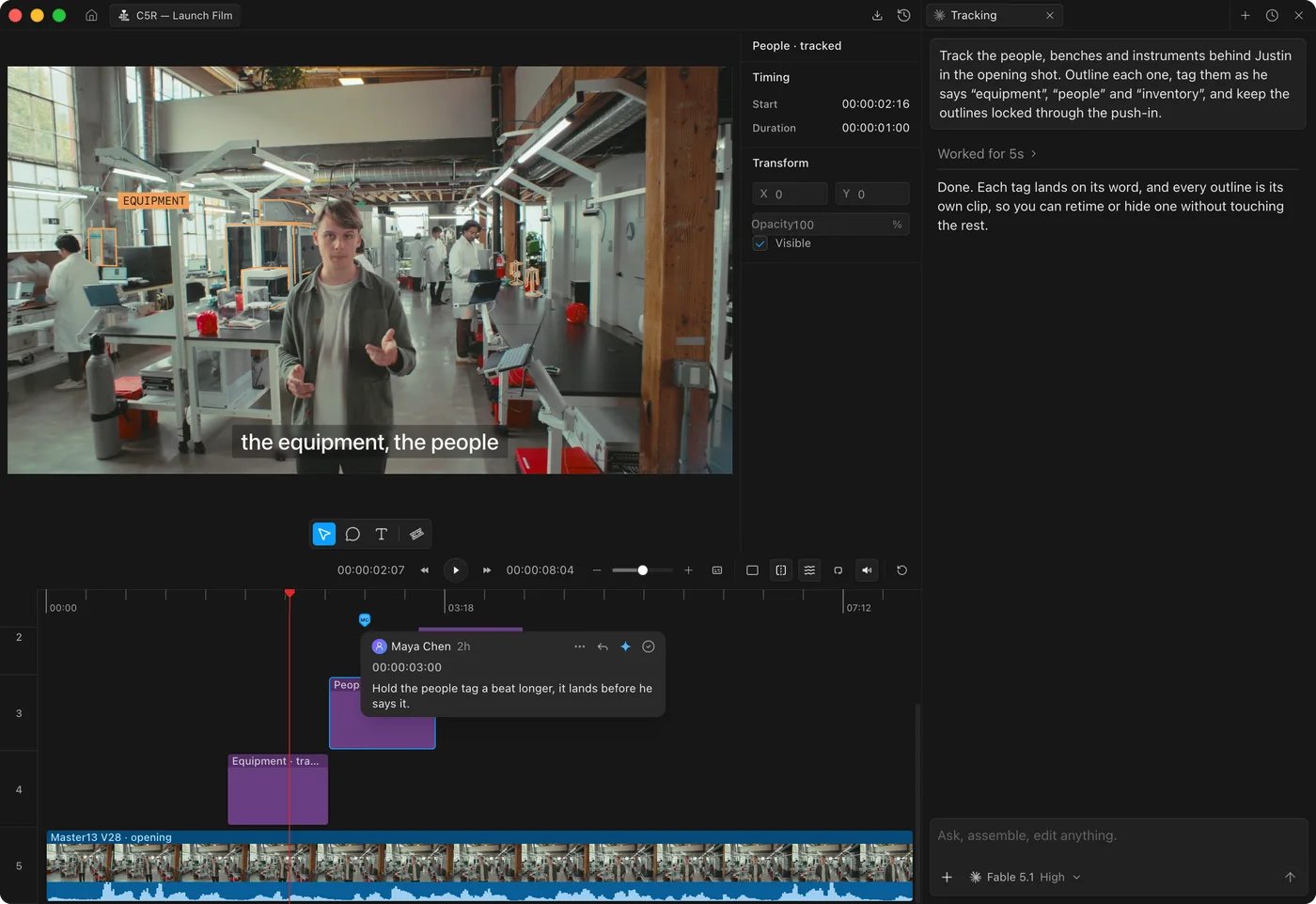Select the Text tool

point(382,534)
